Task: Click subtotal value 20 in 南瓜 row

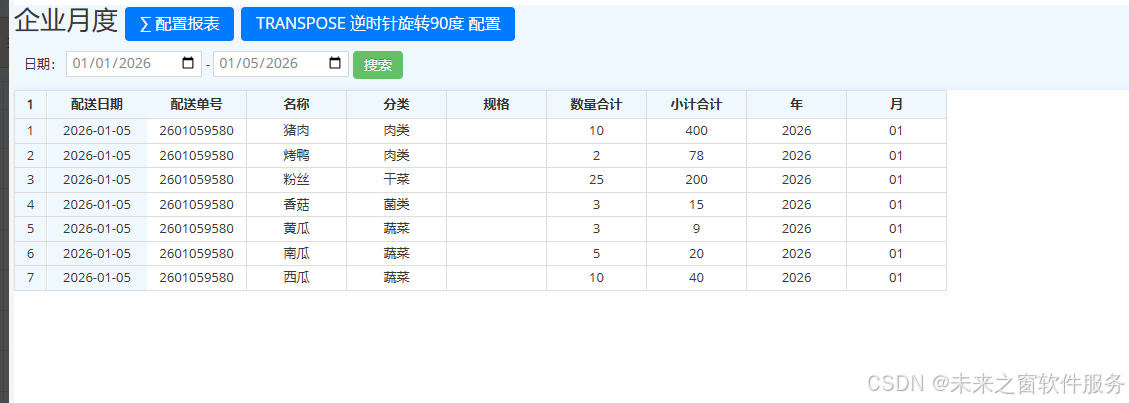Action: (x=697, y=253)
